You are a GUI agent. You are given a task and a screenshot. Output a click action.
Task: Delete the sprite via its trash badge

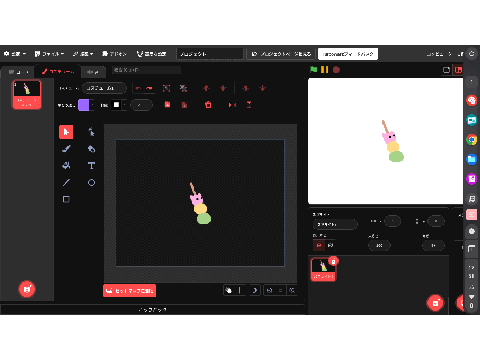coord(333,261)
